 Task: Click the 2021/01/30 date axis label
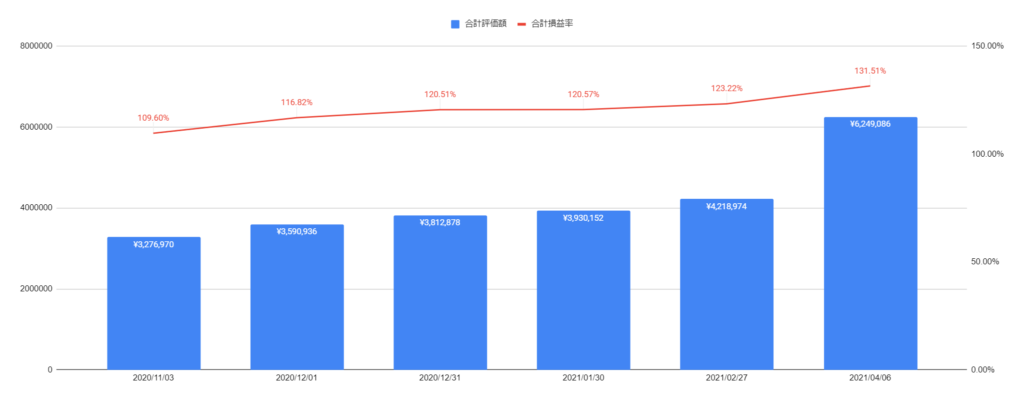583,378
